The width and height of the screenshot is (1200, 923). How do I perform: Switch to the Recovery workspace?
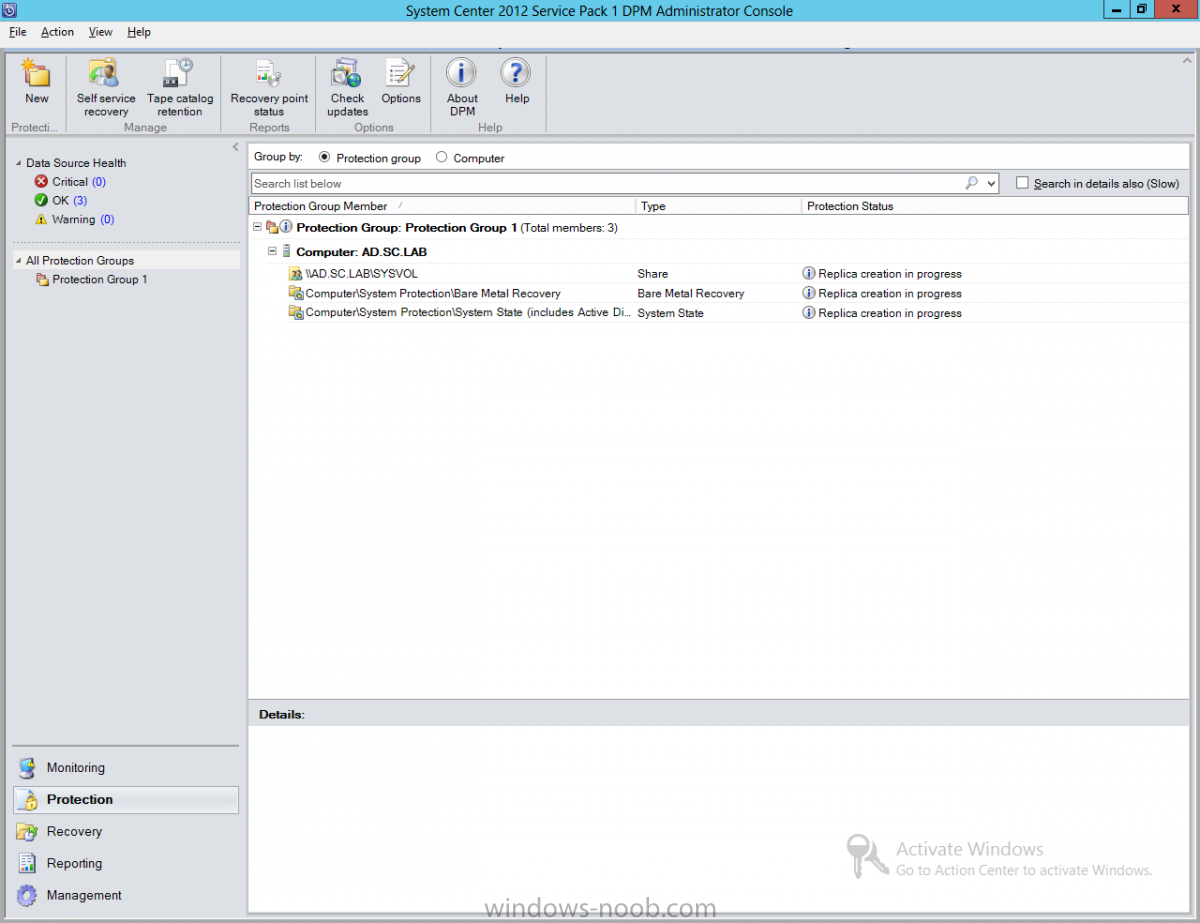pos(126,832)
